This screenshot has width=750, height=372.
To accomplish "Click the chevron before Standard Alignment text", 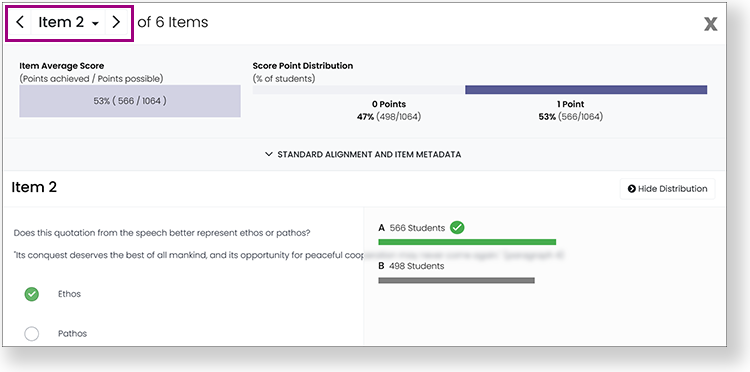I will 268,154.
